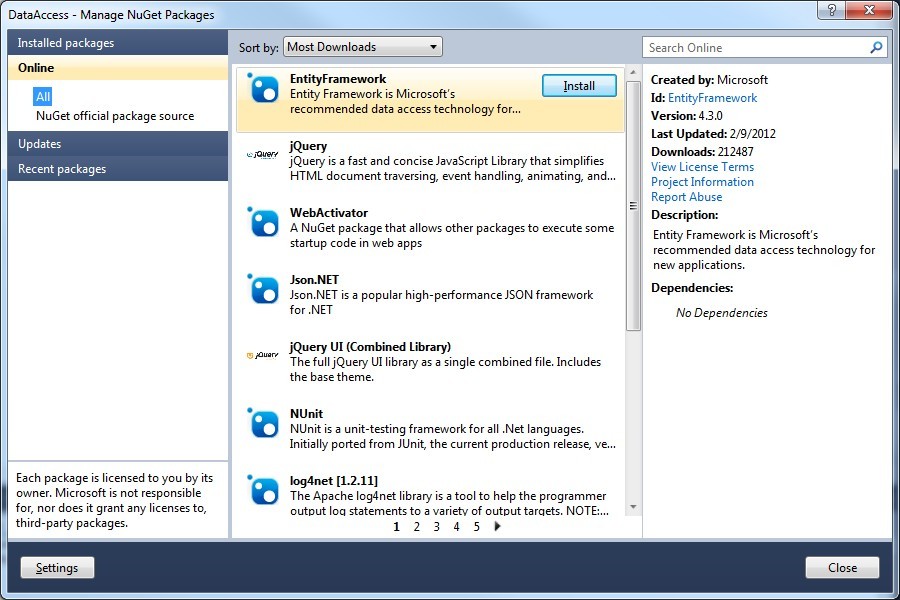Click the search magnifier icon
Screen dimensions: 900x600
pos(876,48)
